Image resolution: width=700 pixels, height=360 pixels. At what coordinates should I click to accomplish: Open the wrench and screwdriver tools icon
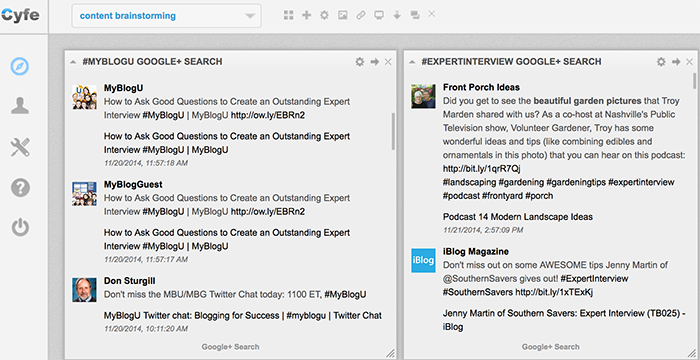click(20, 147)
